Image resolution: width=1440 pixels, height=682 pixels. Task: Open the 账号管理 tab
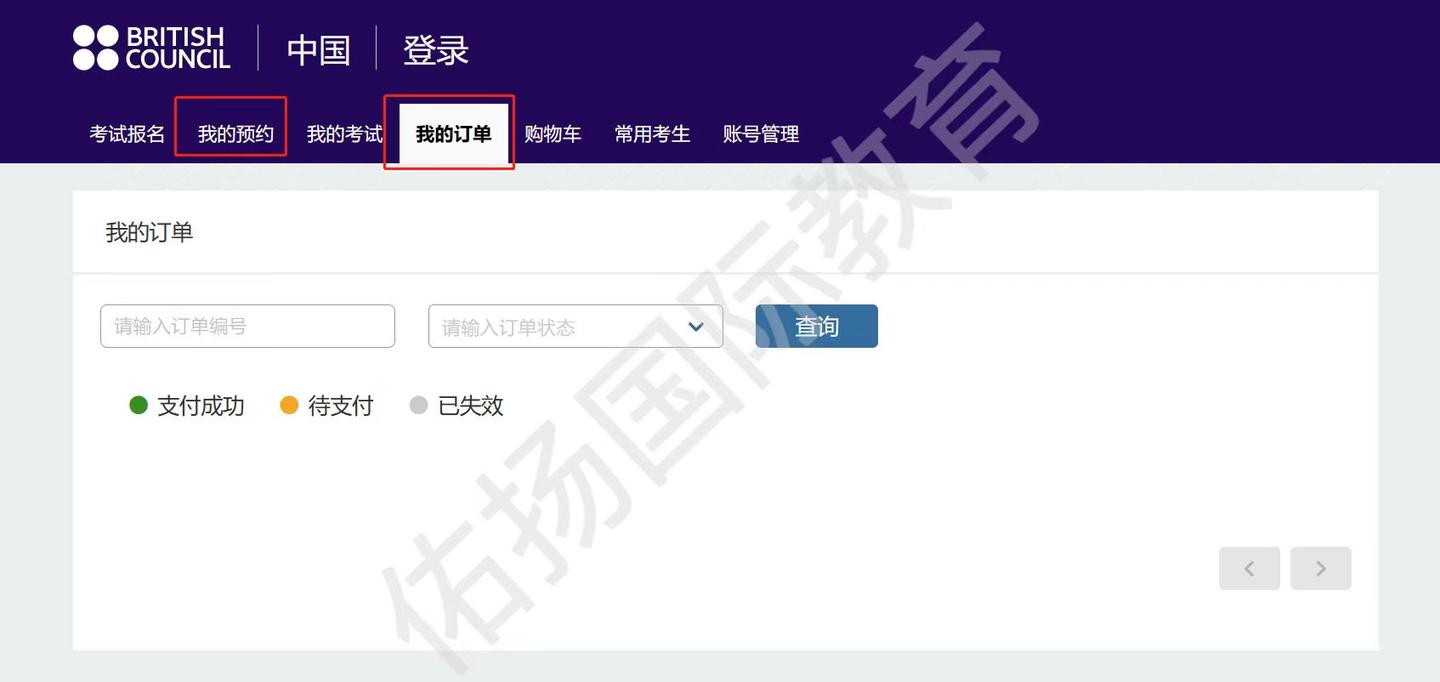tap(761, 134)
